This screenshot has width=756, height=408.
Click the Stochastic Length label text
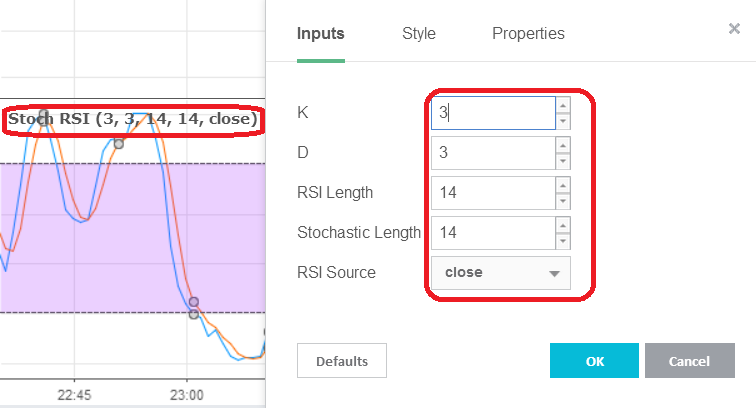(x=359, y=232)
